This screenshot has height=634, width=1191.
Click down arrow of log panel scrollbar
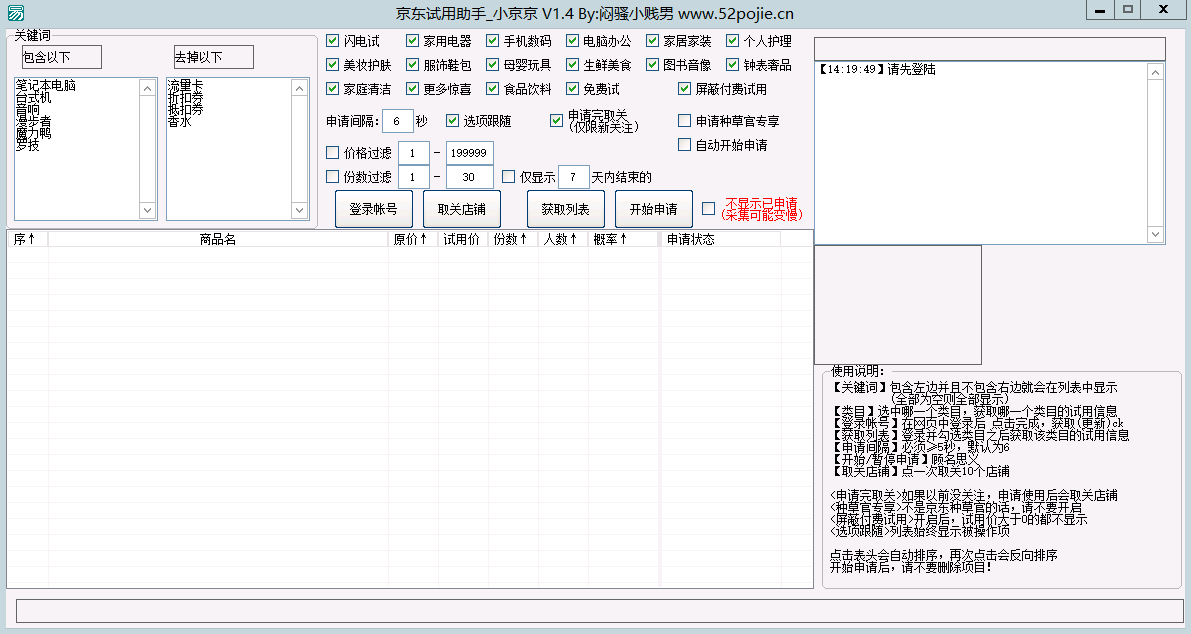[x=1155, y=235]
